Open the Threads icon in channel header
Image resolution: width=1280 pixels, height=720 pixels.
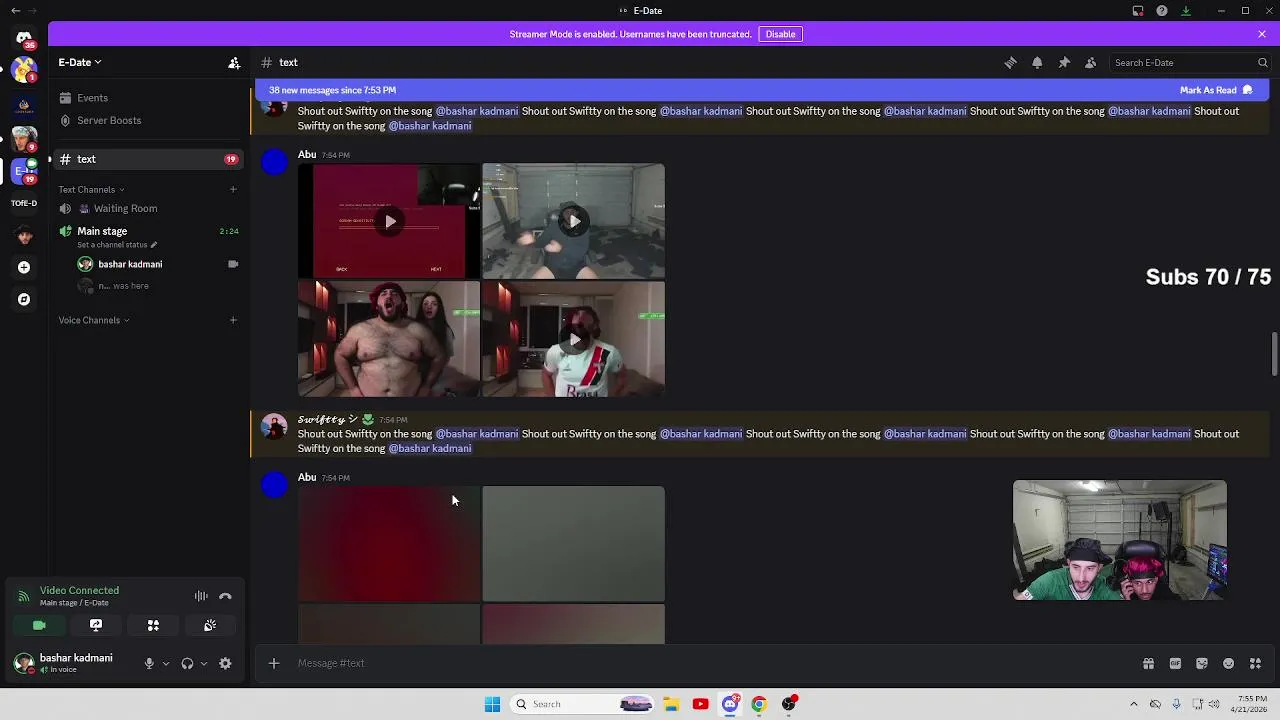coord(1010,62)
